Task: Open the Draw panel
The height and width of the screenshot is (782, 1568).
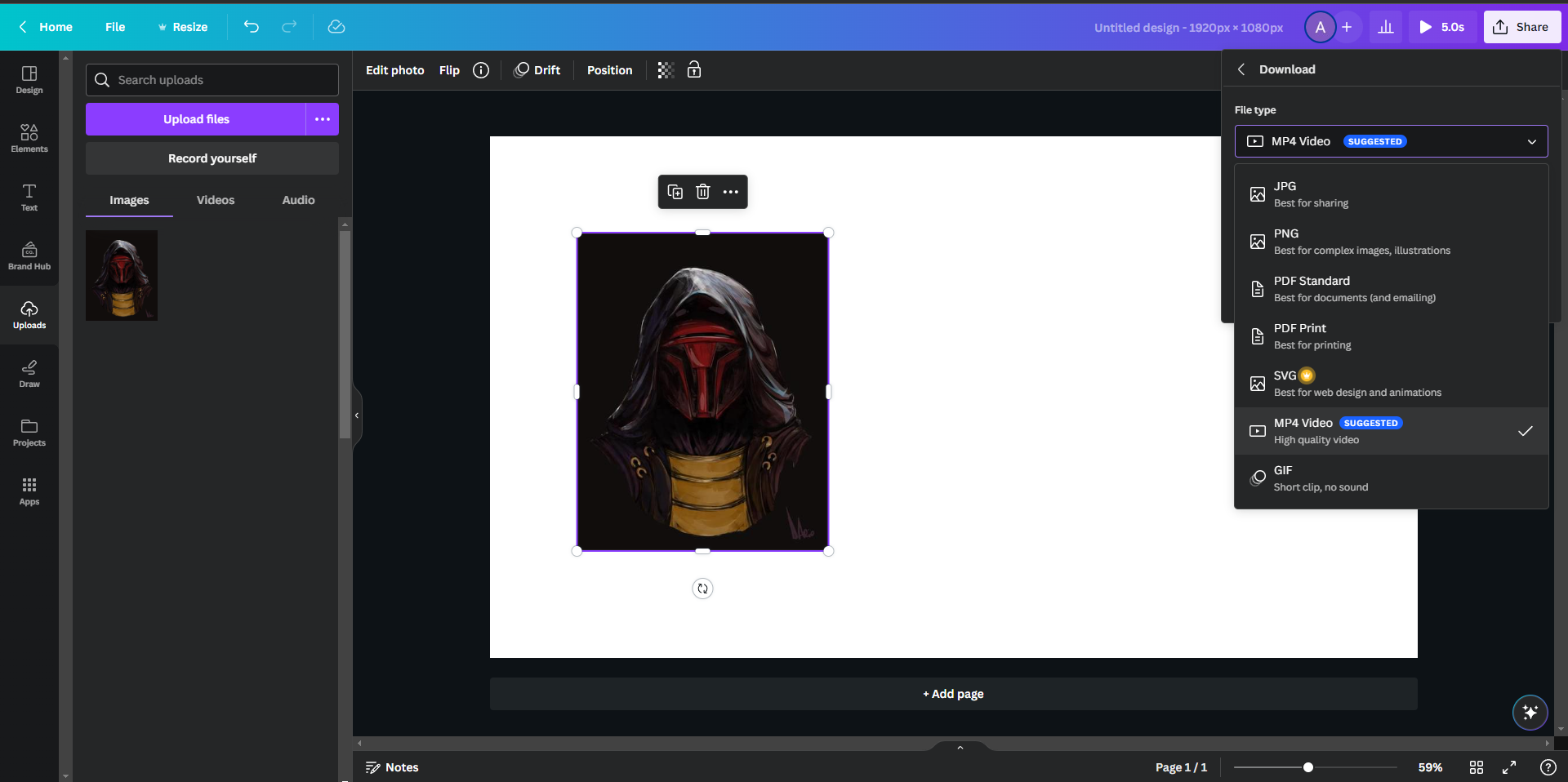Action: tap(29, 373)
